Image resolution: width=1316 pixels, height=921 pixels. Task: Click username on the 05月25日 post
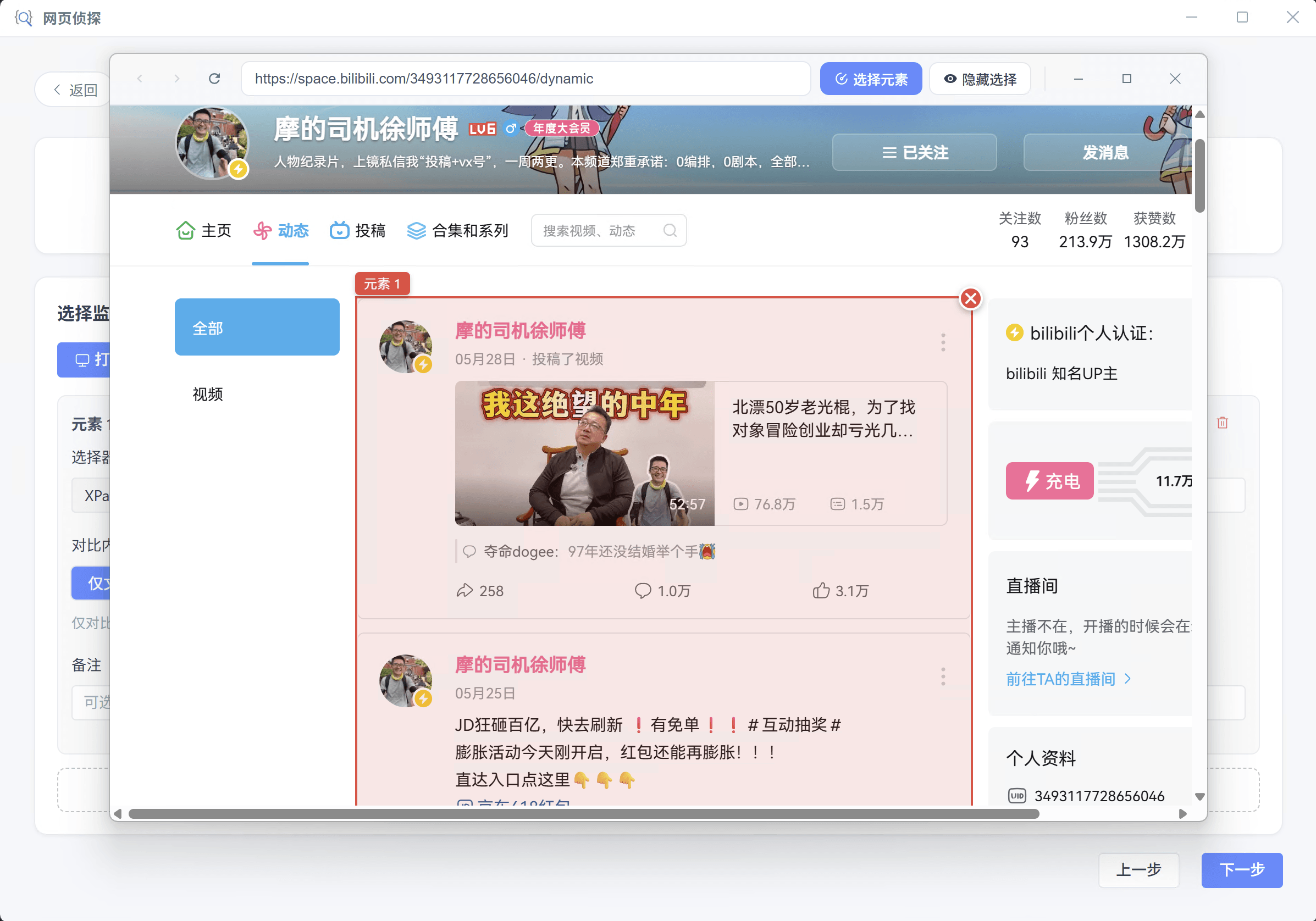pos(520,665)
